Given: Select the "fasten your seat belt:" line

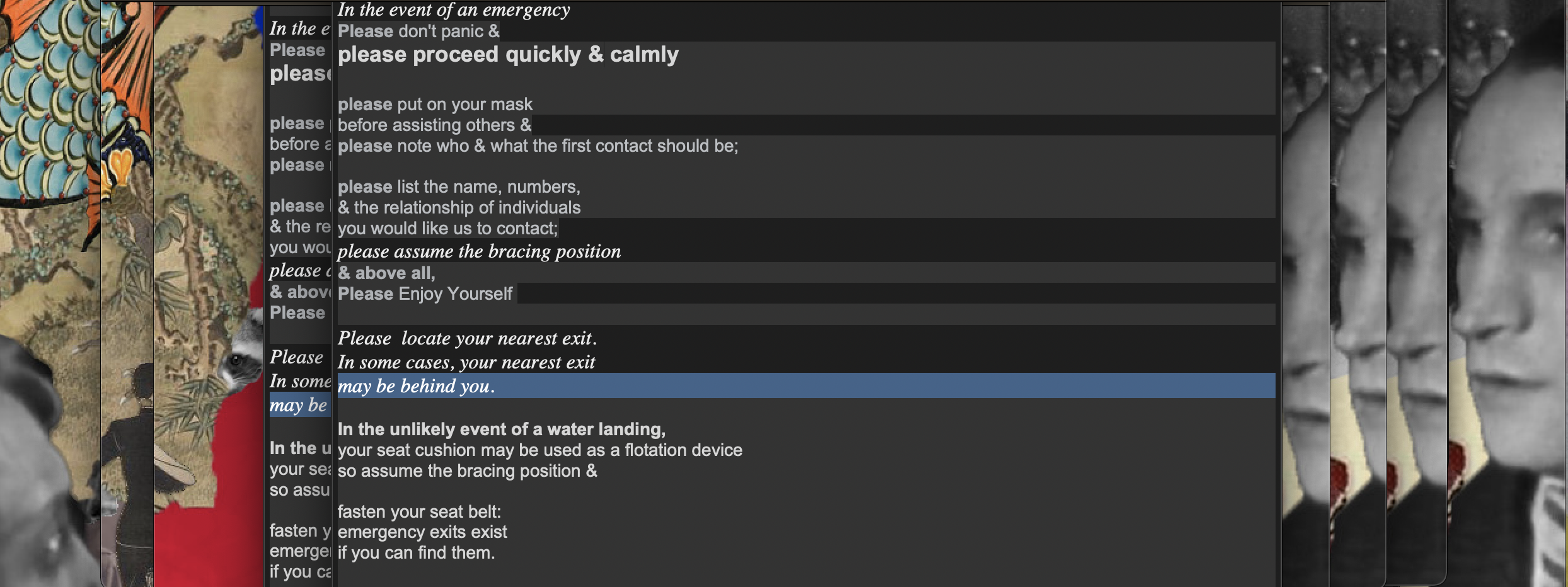Looking at the screenshot, I should (x=419, y=511).
